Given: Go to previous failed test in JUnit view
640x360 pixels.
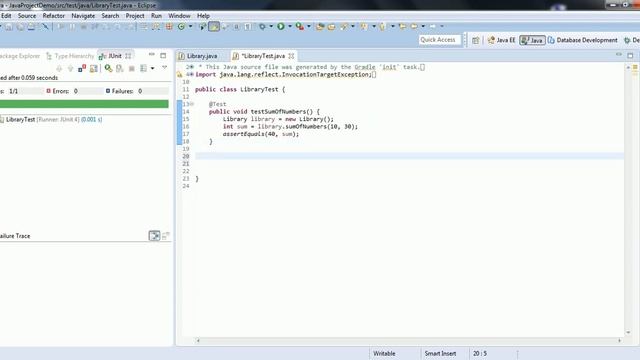Looking at the screenshot, I should pos(70,68).
